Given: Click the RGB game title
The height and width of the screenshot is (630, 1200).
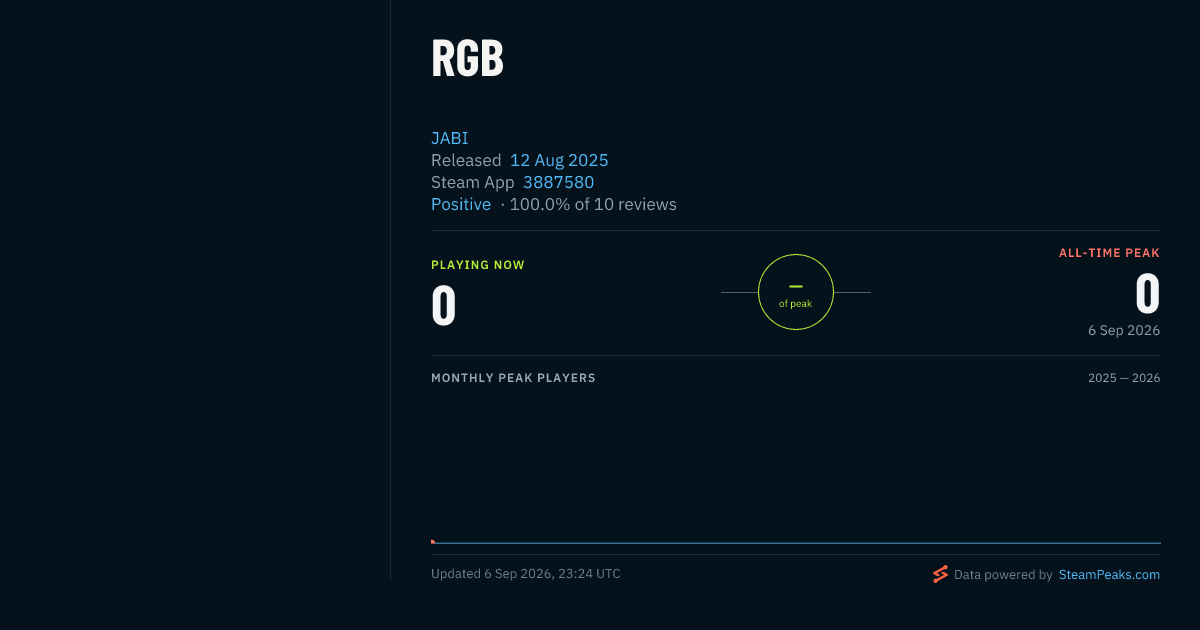Looking at the screenshot, I should click(x=467, y=59).
